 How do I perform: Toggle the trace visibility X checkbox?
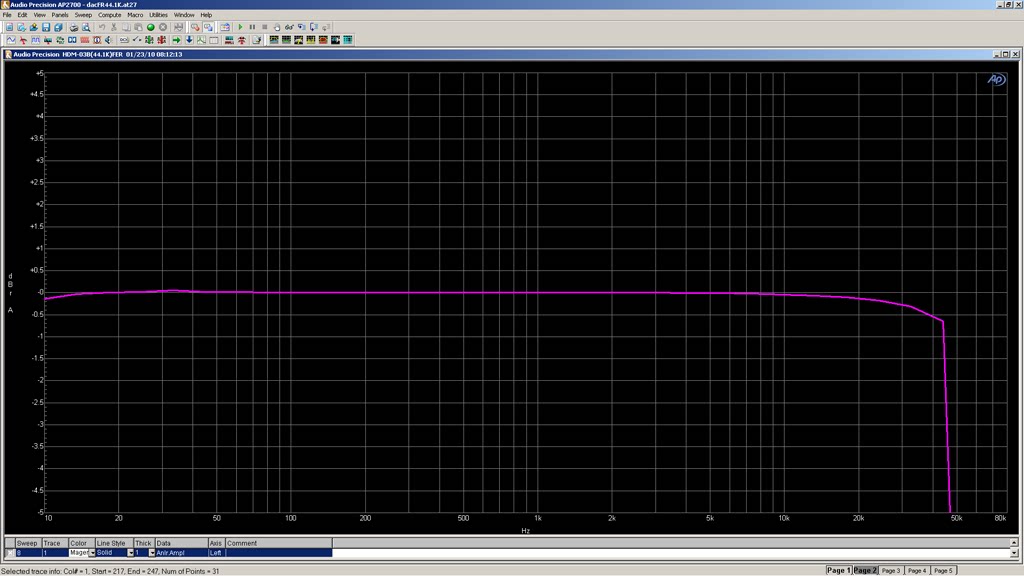10,552
